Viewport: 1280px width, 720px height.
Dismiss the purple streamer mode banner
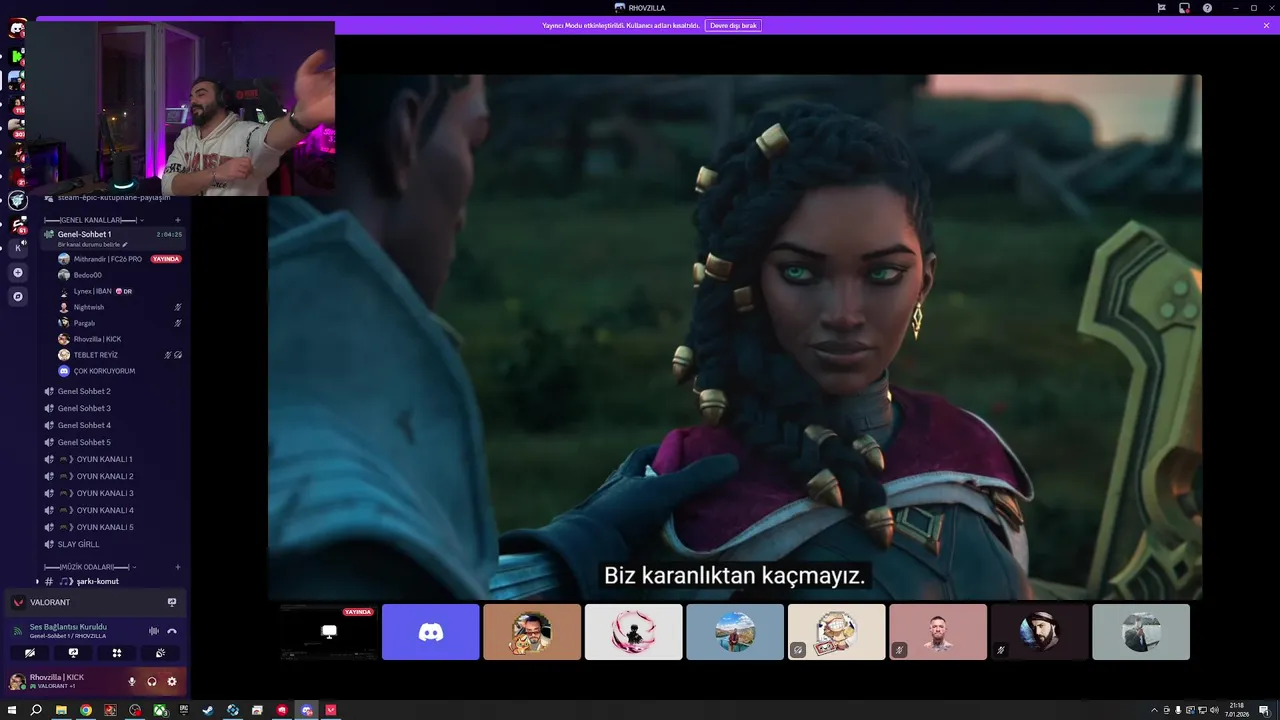tap(1266, 25)
